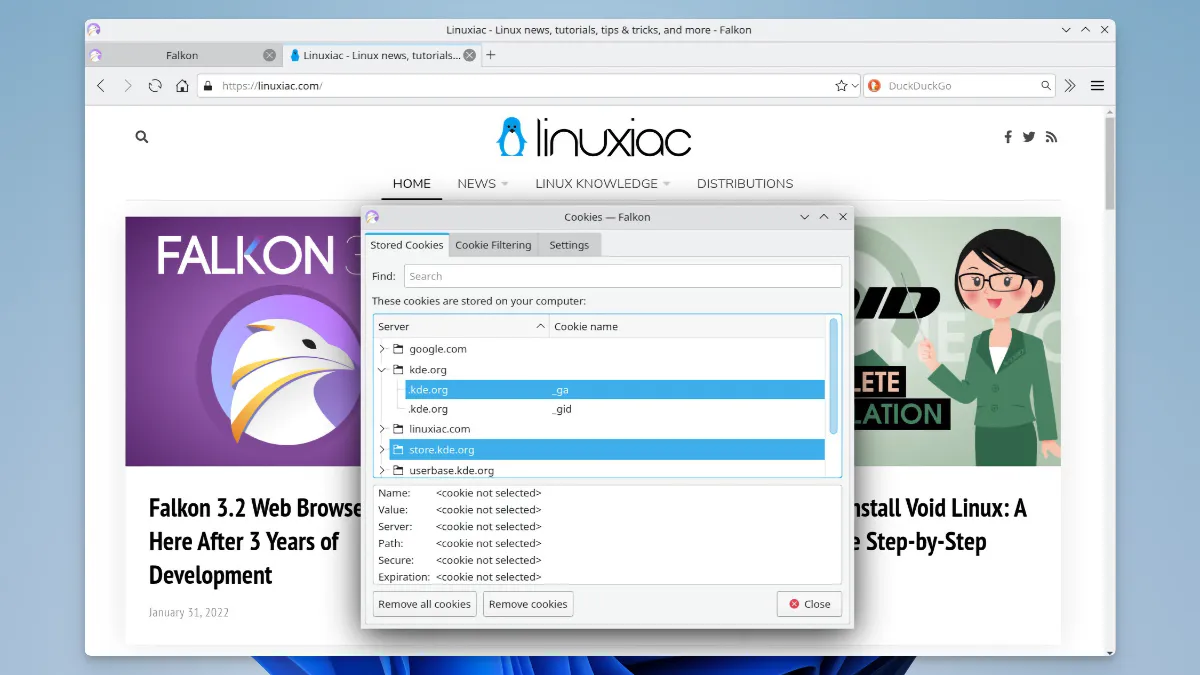This screenshot has width=1200, height=675.
Task: Click the Falkon icon in cookies dialog title
Action: (372, 217)
